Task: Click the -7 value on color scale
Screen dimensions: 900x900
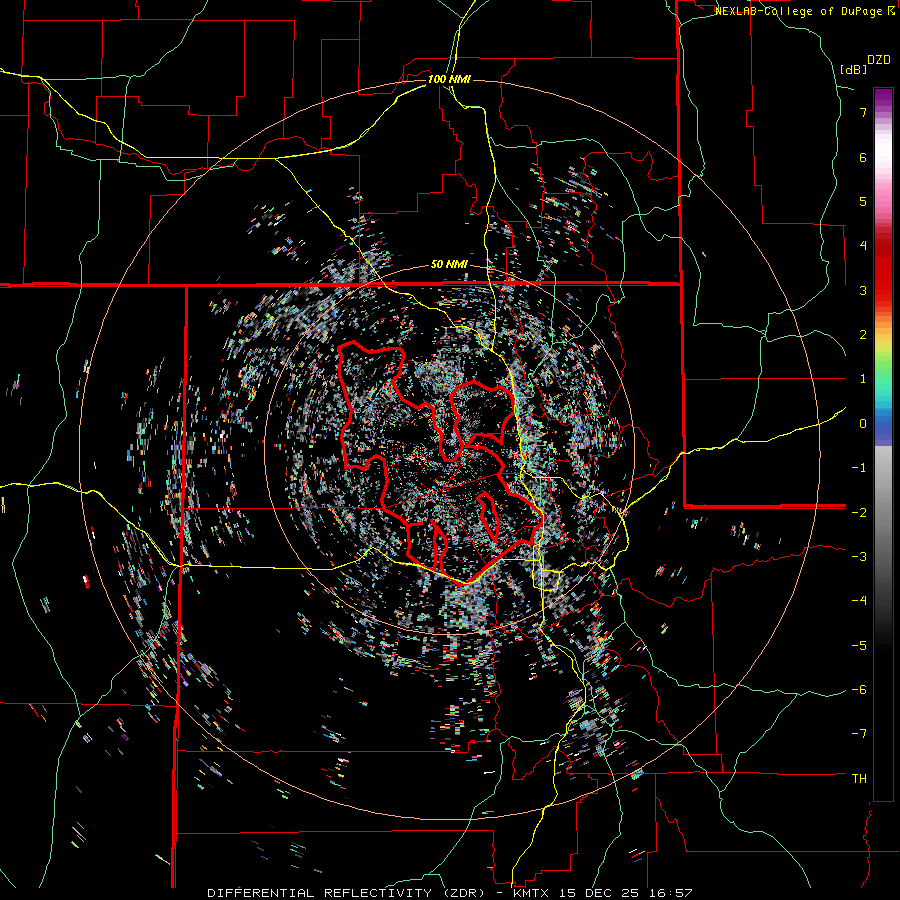Action: [859, 734]
